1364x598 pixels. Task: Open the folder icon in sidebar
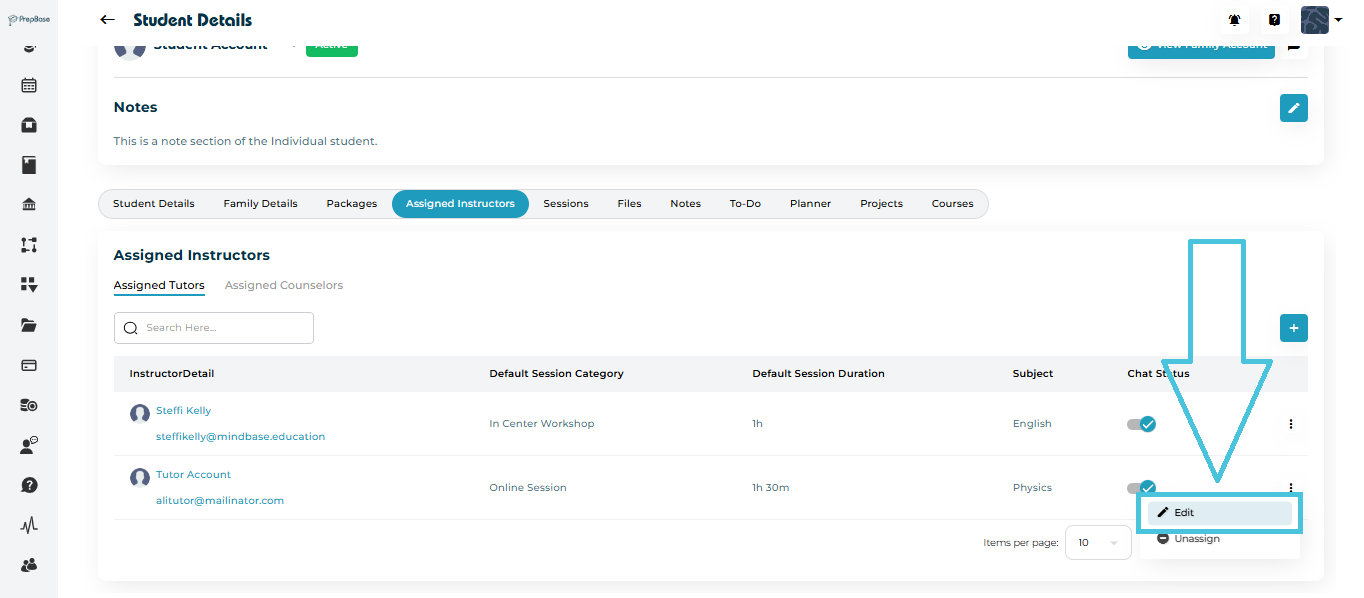[x=29, y=325]
